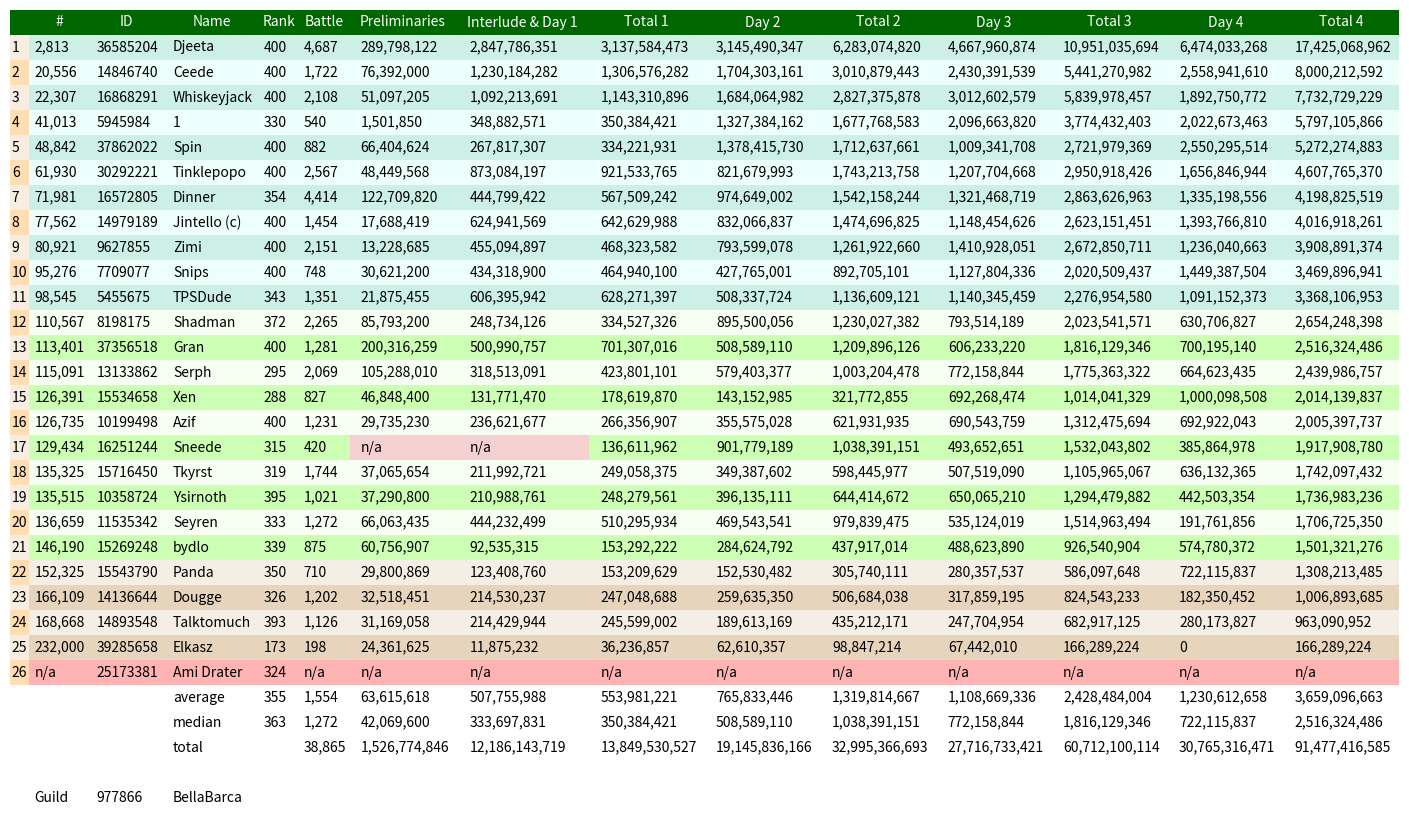Image resolution: width=1409 pixels, height=820 pixels.
Task: Click player name 'Ysirnoth'
Action: click(x=200, y=497)
